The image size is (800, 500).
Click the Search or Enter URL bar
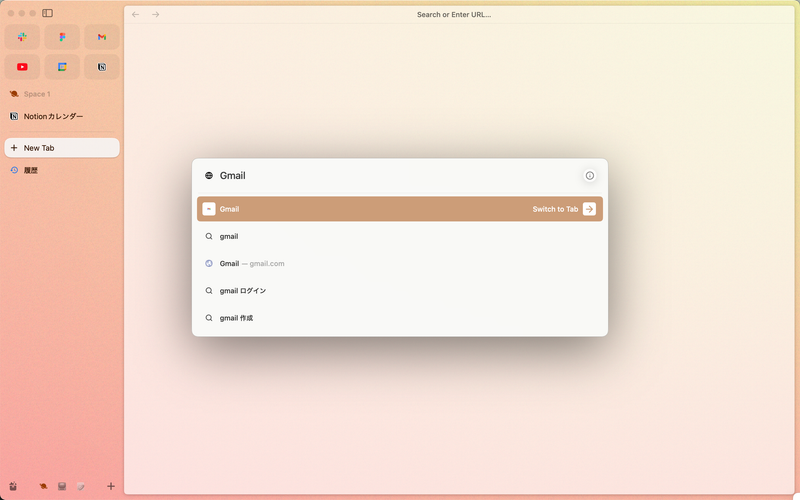pos(453,14)
